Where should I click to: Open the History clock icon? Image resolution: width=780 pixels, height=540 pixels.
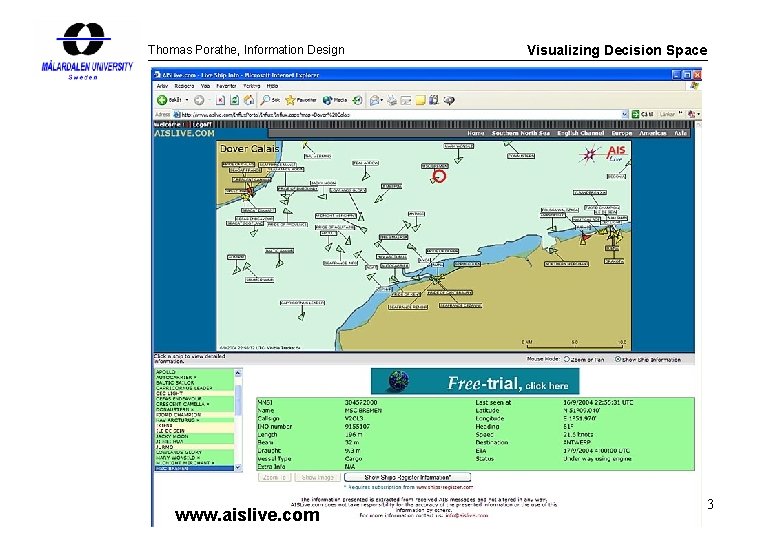click(x=357, y=100)
